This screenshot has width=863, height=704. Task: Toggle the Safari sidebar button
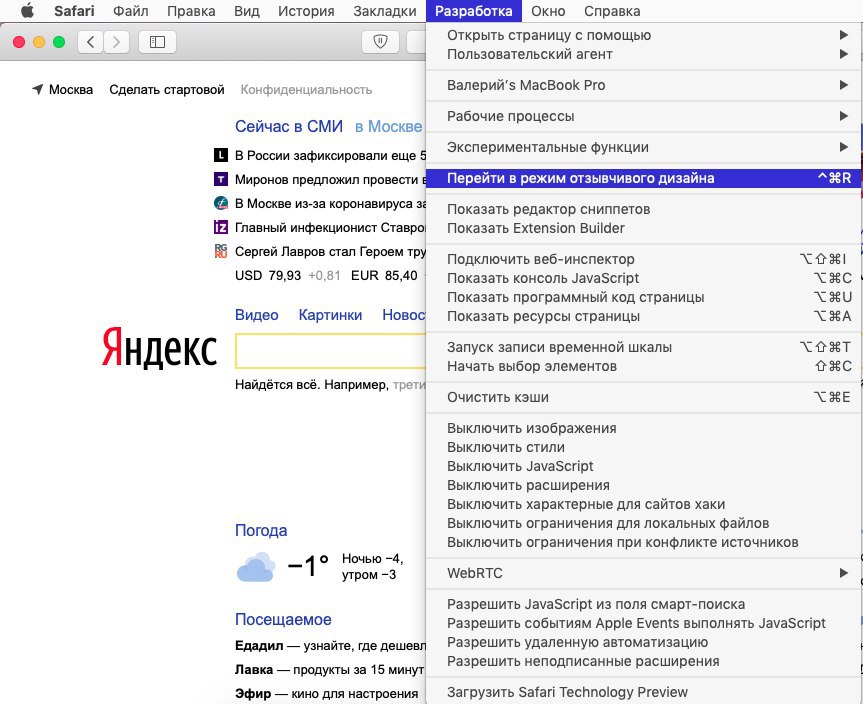157,42
